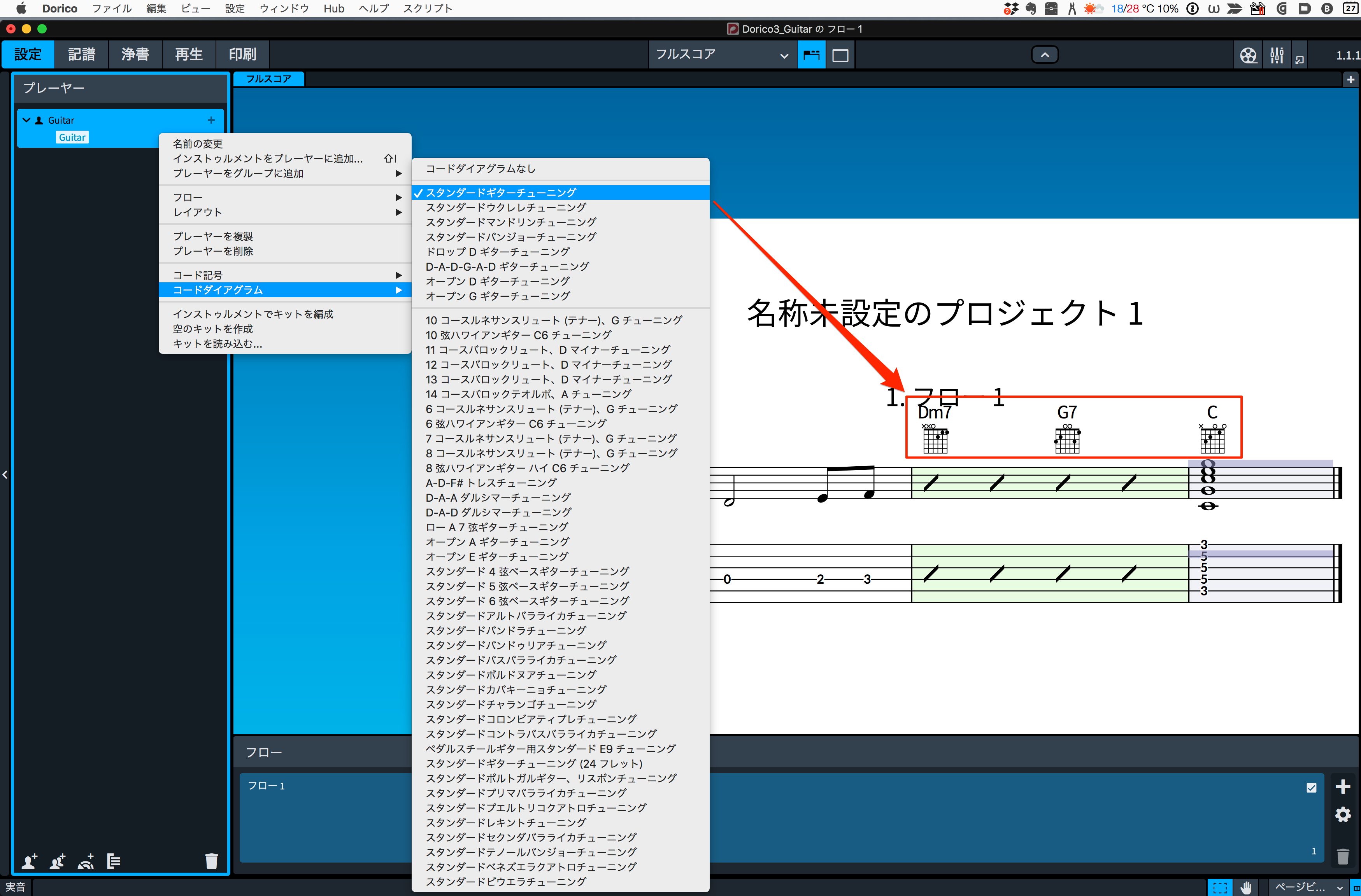
Task: Open the video window icon
Action: (x=1248, y=56)
